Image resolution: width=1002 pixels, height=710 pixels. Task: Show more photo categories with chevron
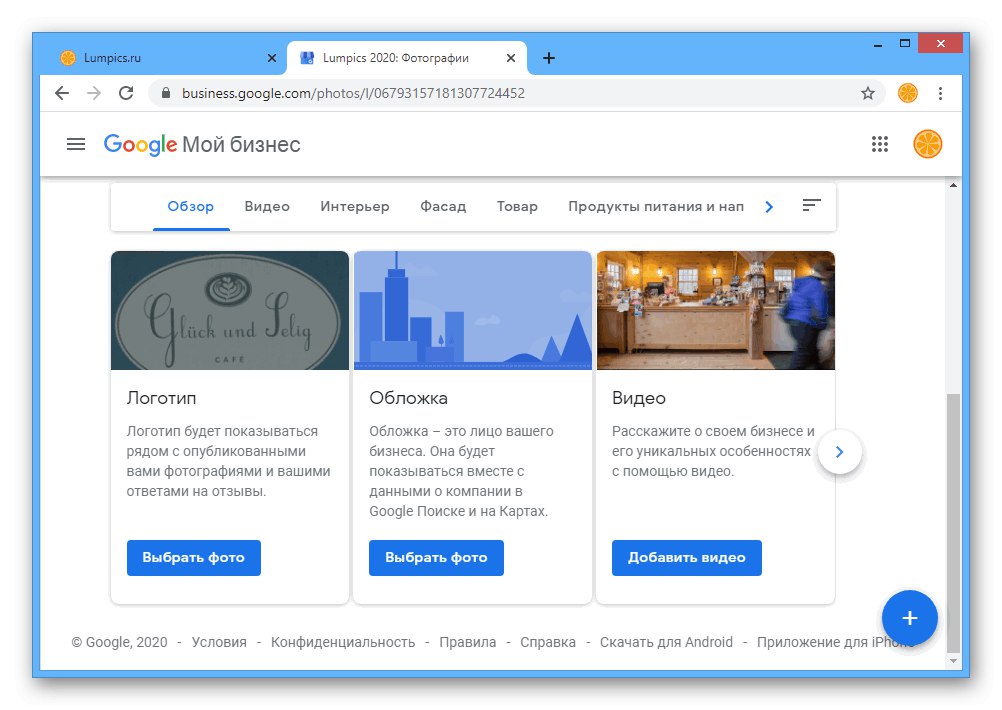pyautogui.click(x=769, y=206)
